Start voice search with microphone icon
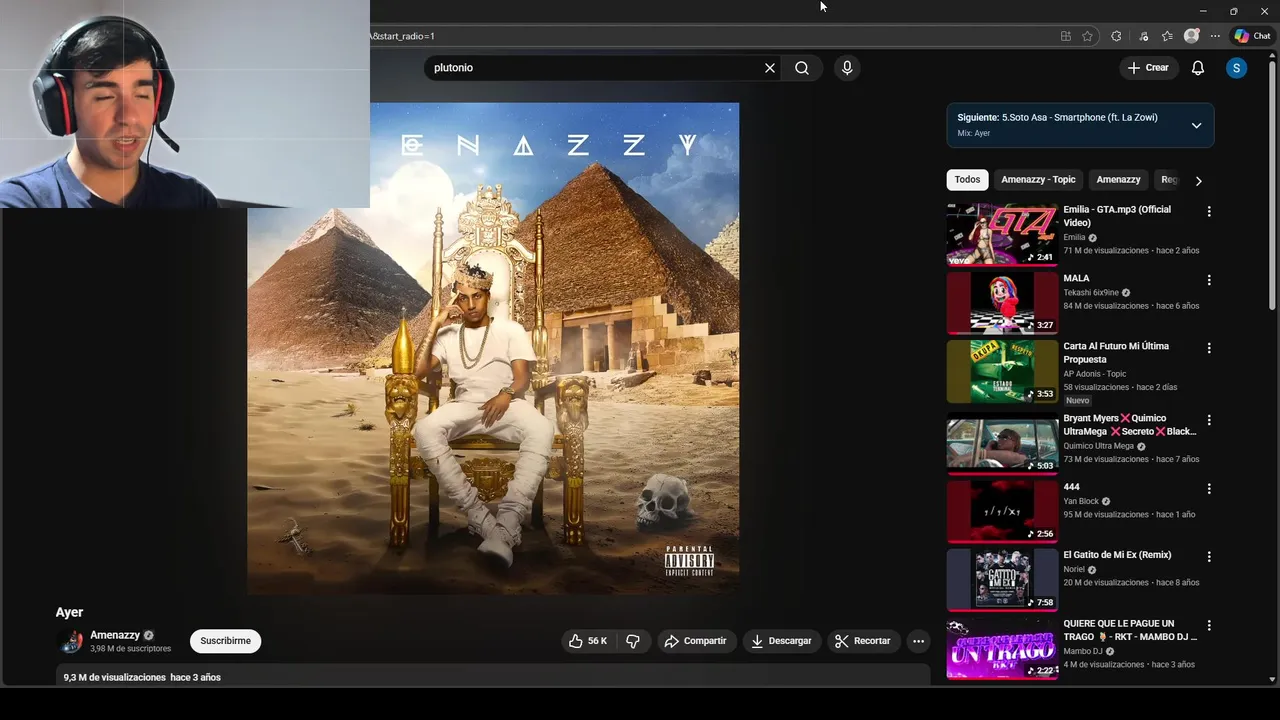Screen dimensions: 1280x720 (x=847, y=68)
